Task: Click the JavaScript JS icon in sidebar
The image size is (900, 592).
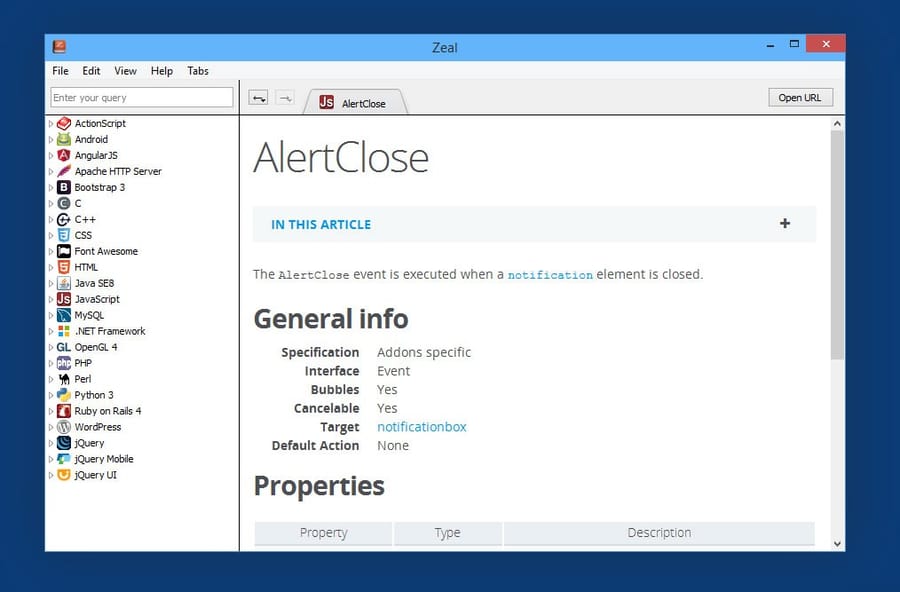Action: point(64,299)
